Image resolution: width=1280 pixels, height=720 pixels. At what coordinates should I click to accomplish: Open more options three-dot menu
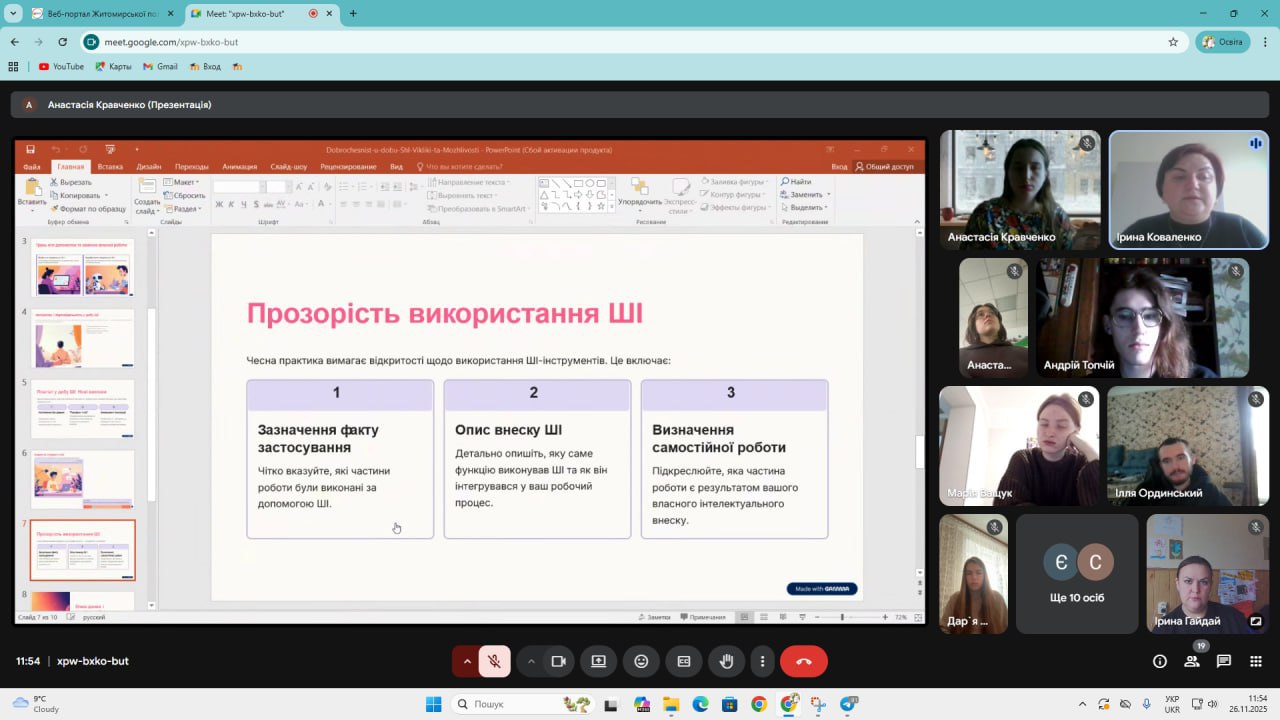[762, 661]
